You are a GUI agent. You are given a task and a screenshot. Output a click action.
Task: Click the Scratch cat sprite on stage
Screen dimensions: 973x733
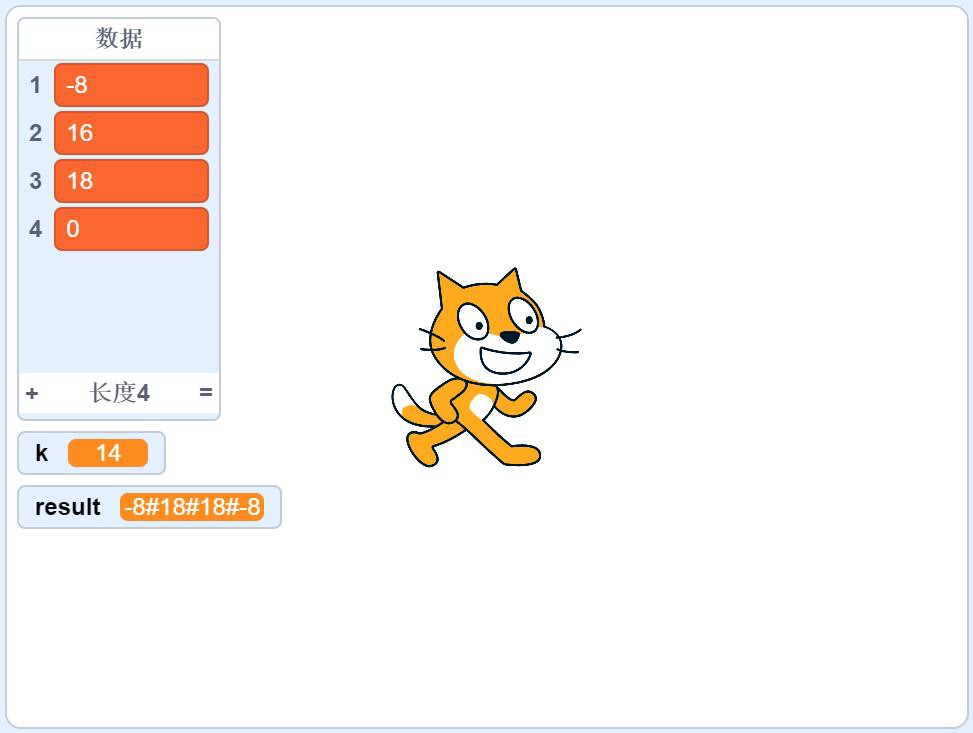486,367
